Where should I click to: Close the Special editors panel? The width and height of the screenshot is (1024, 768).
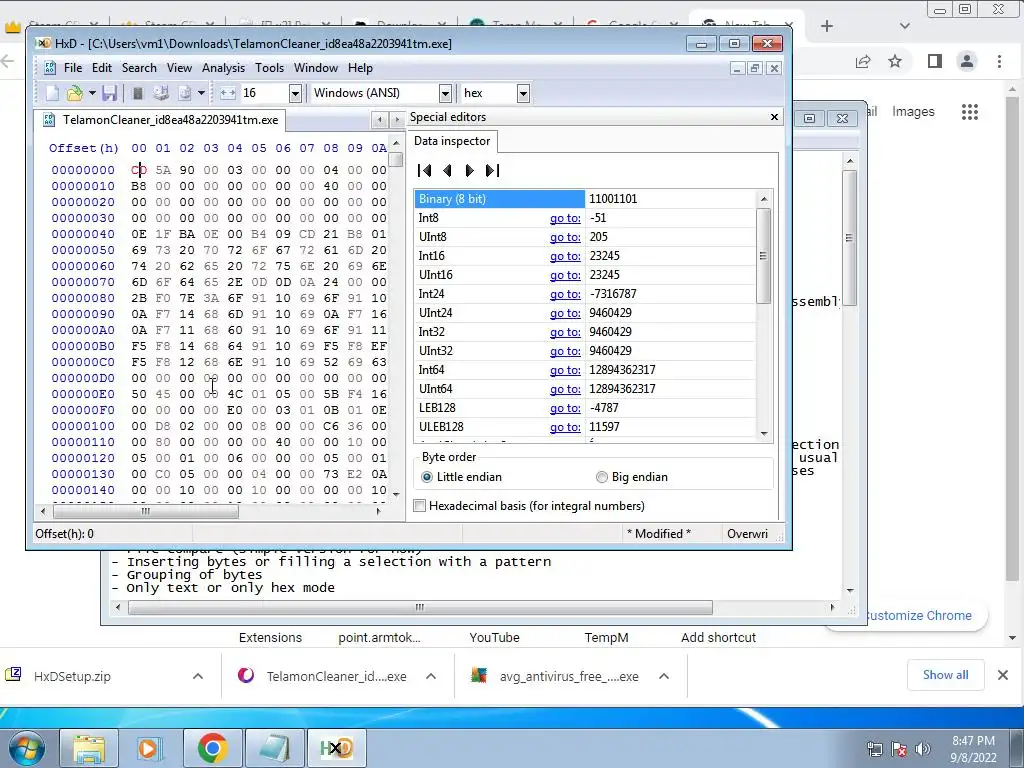(x=775, y=117)
